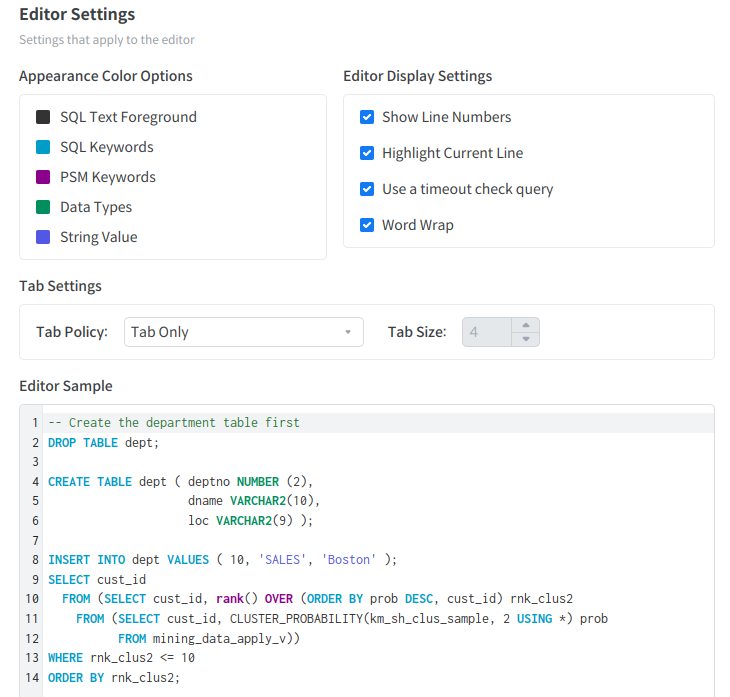Viewport: 730px width, 697px height.
Task: Click the SQL Keywords label
Action: click(107, 147)
